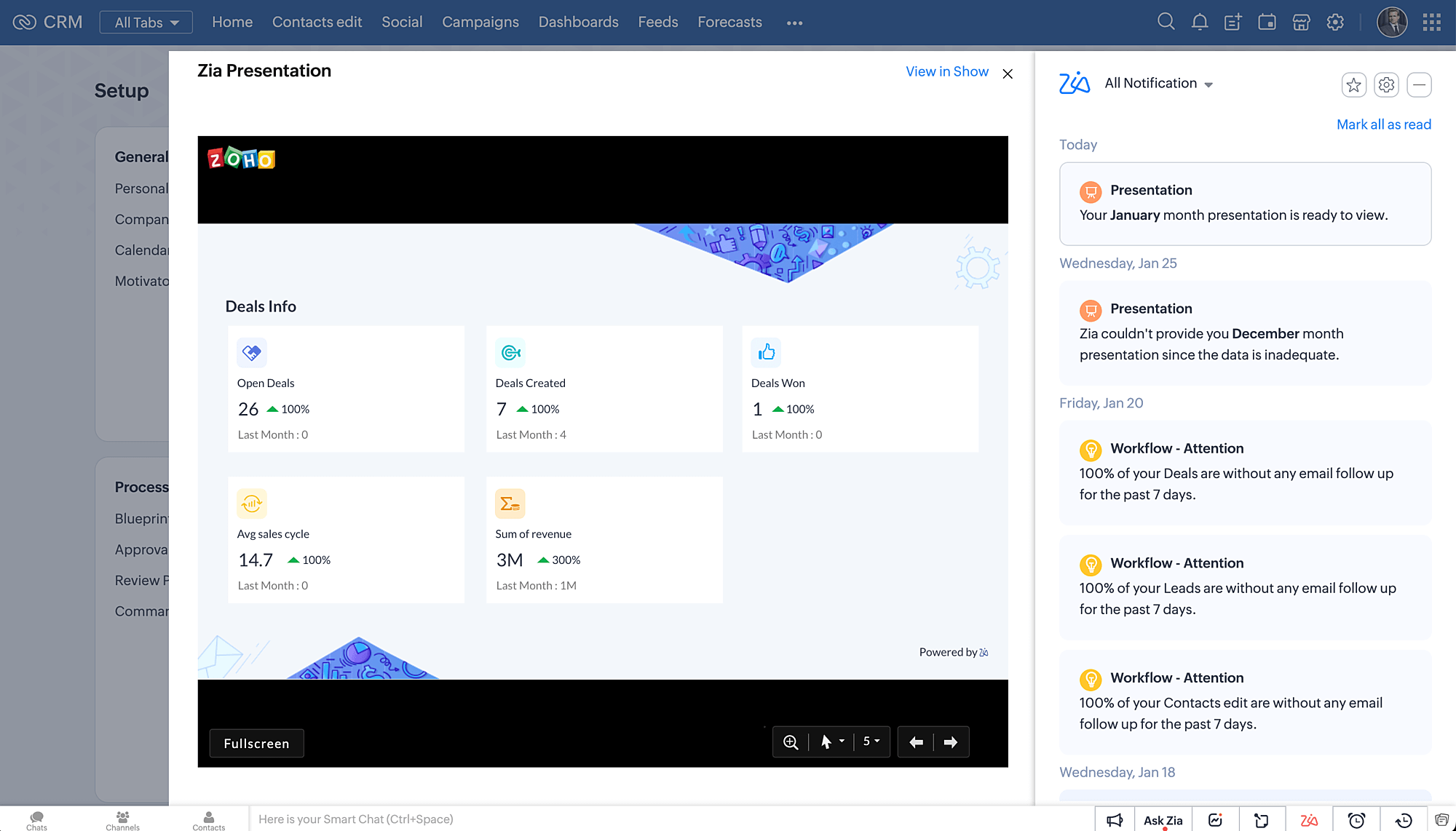This screenshot has height=831, width=1456.
Task: Go to next presentation slide
Action: pos(951,742)
